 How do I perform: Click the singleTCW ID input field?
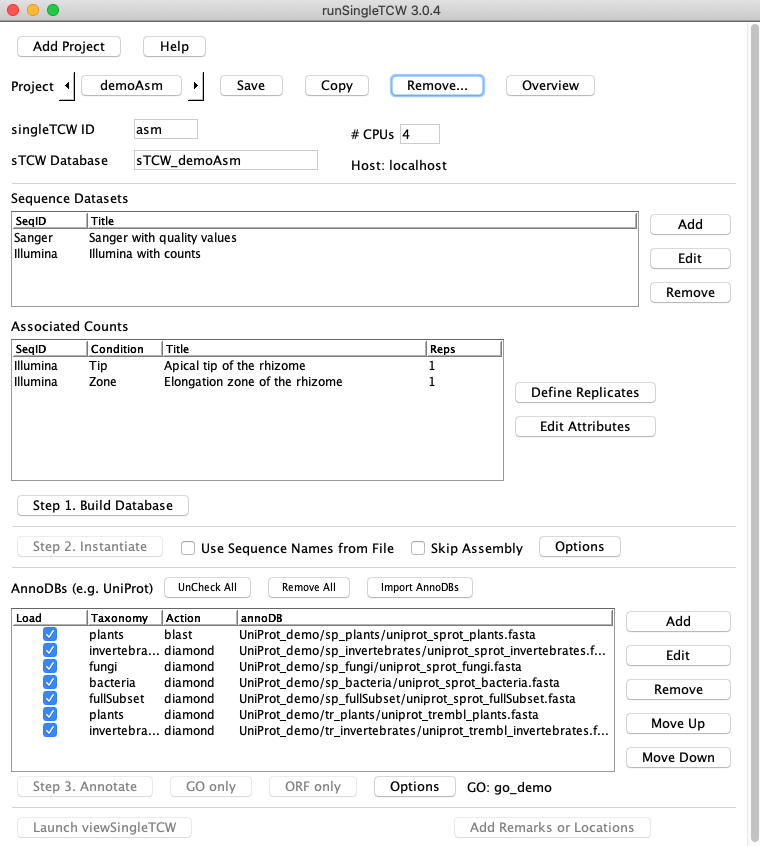[x=165, y=129]
